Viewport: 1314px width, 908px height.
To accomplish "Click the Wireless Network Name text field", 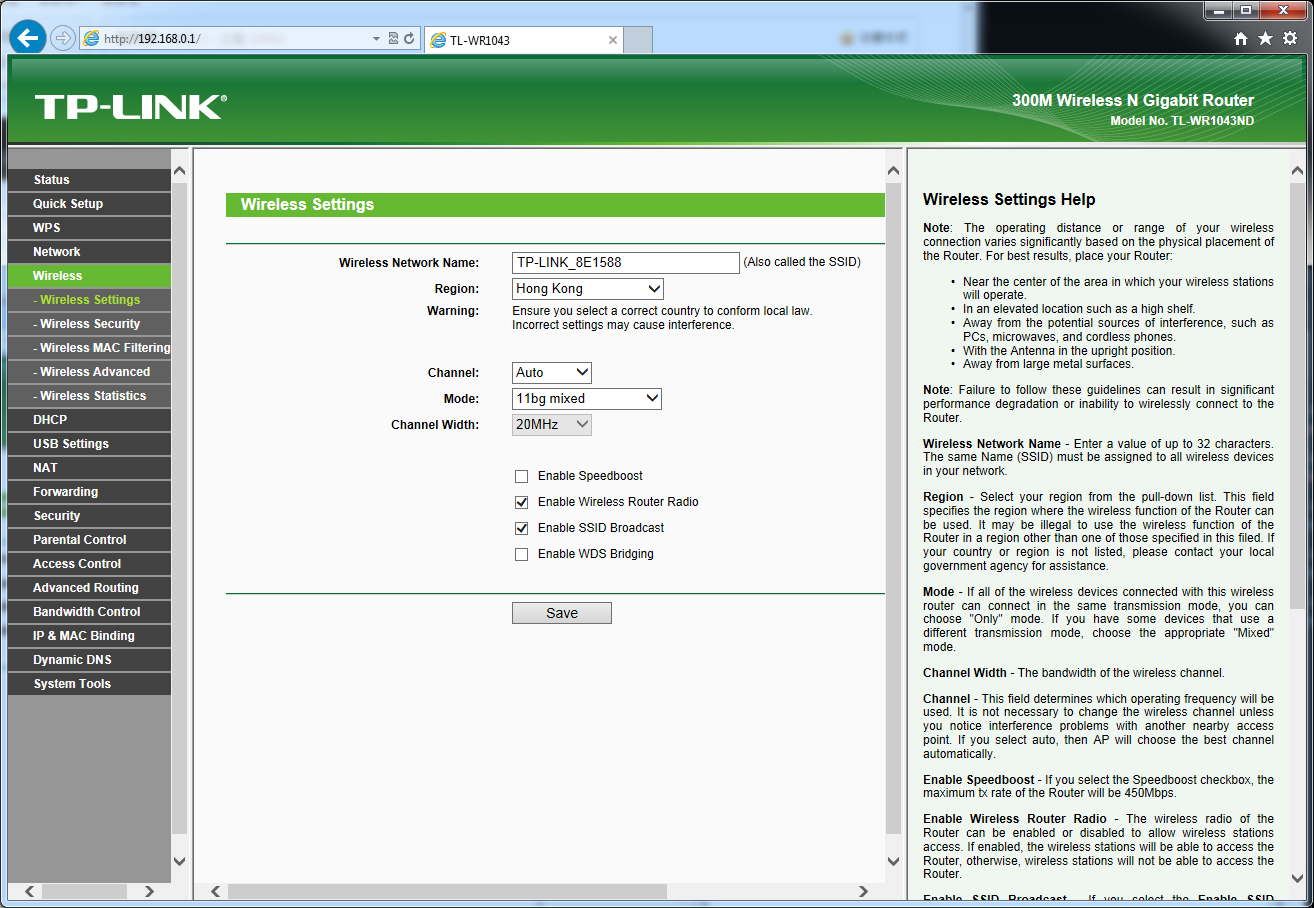I will coord(625,263).
